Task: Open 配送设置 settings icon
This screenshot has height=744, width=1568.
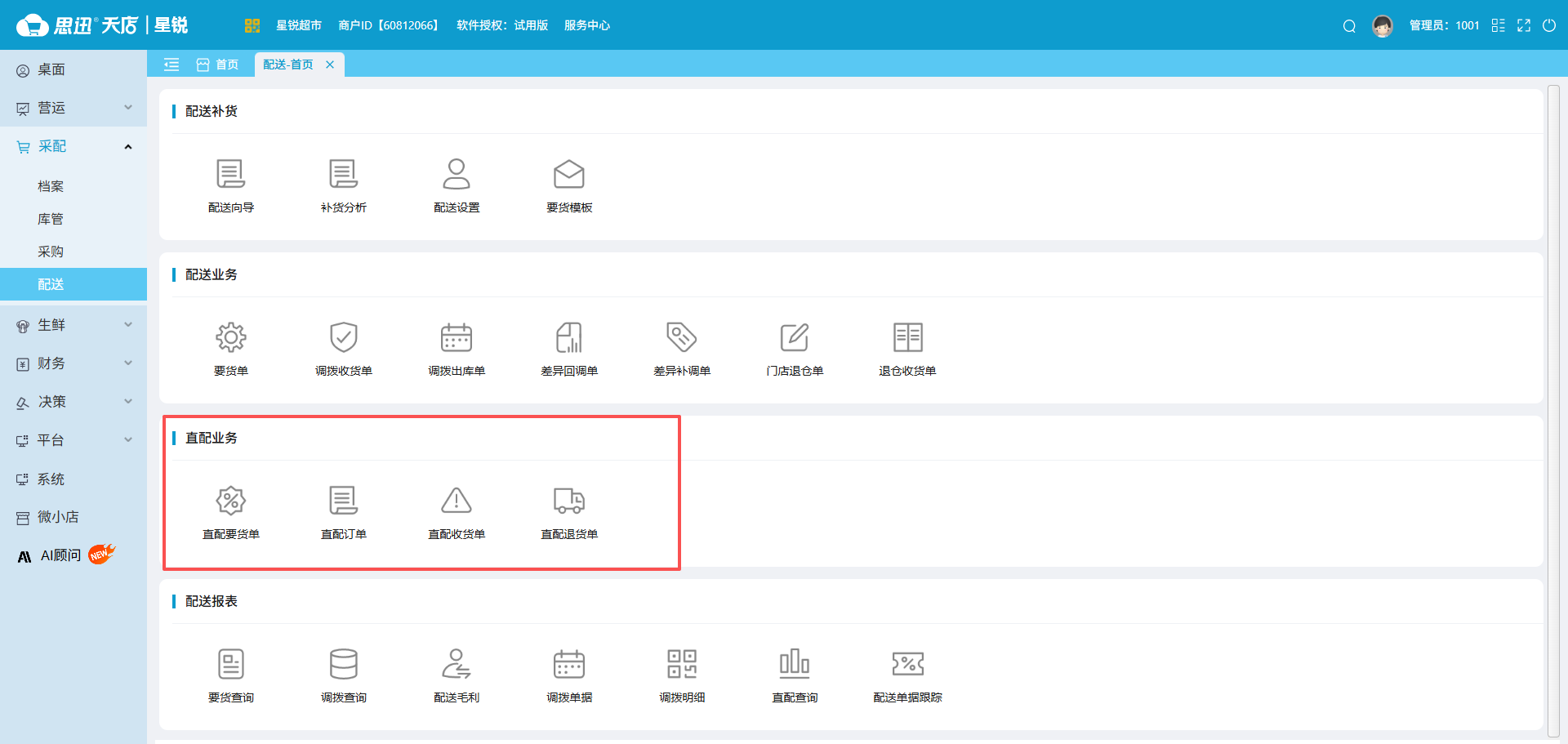Action: (456, 175)
